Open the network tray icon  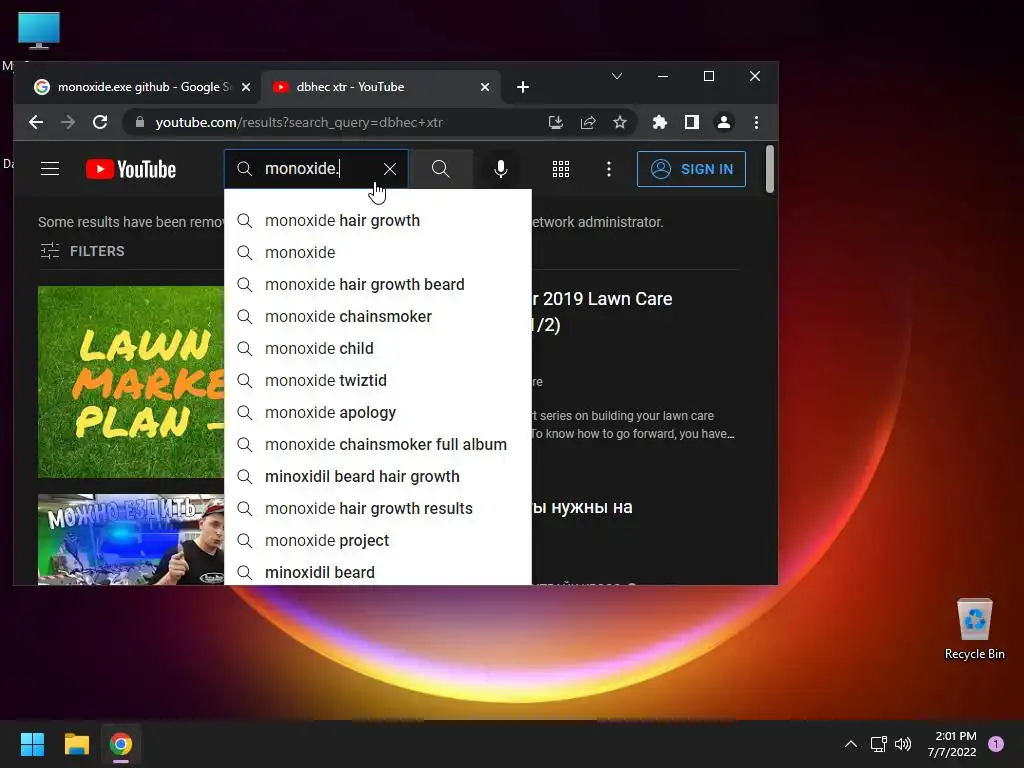coord(878,744)
